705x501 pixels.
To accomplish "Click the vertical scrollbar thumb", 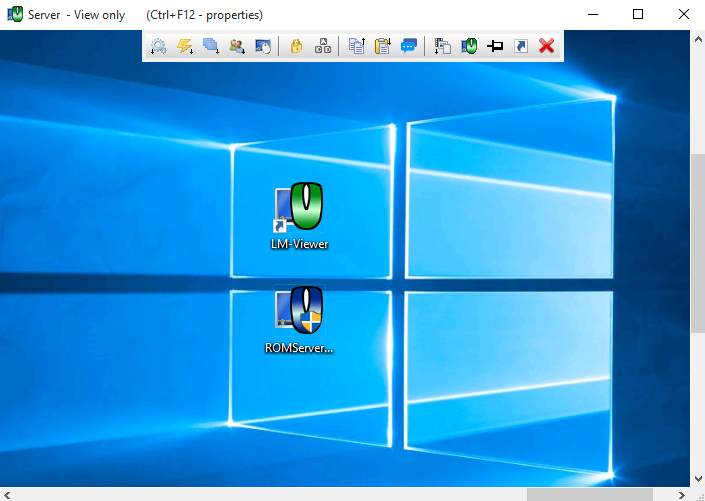I will (697, 242).
